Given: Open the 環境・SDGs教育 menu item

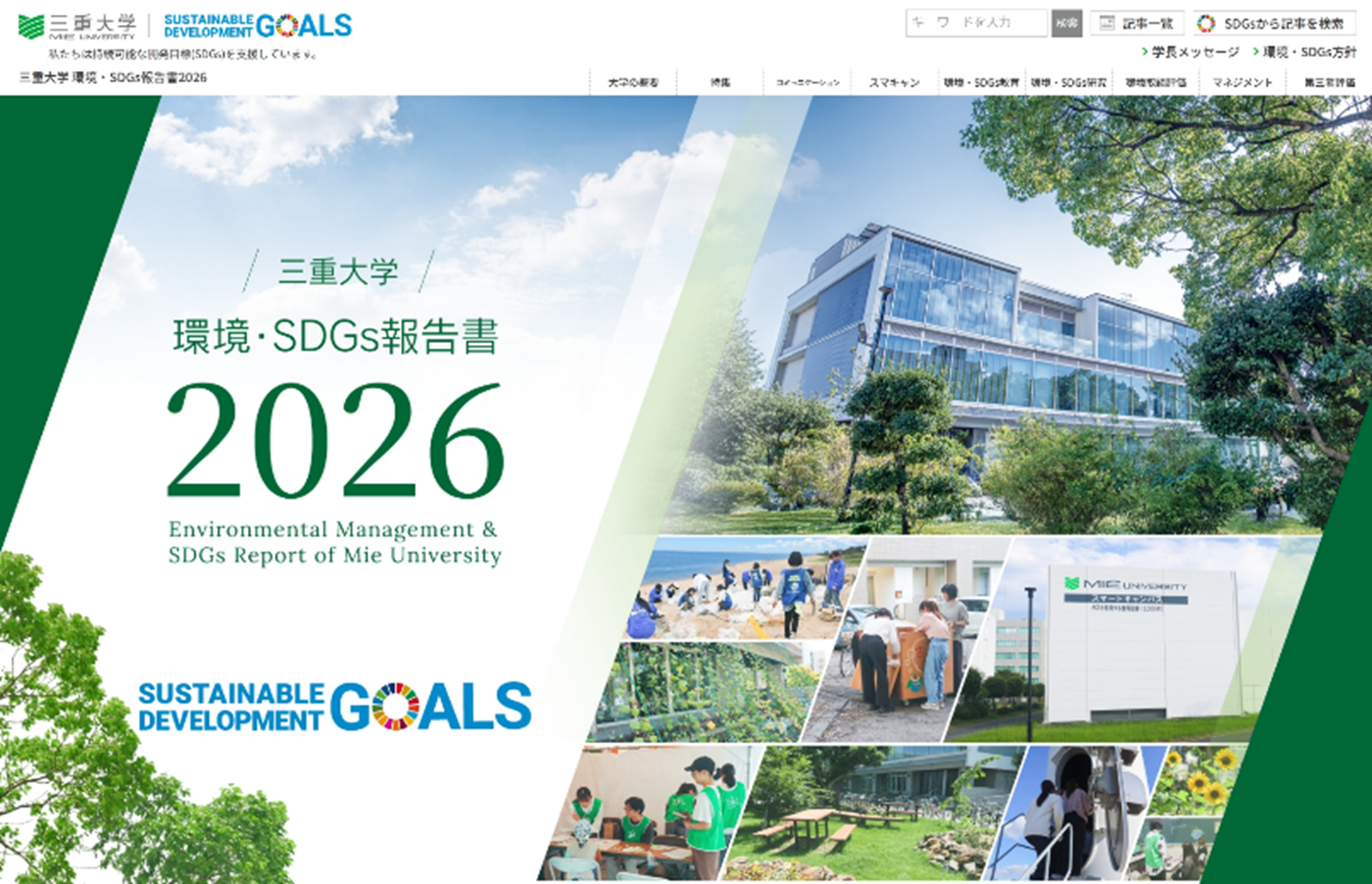Looking at the screenshot, I should tap(981, 82).
